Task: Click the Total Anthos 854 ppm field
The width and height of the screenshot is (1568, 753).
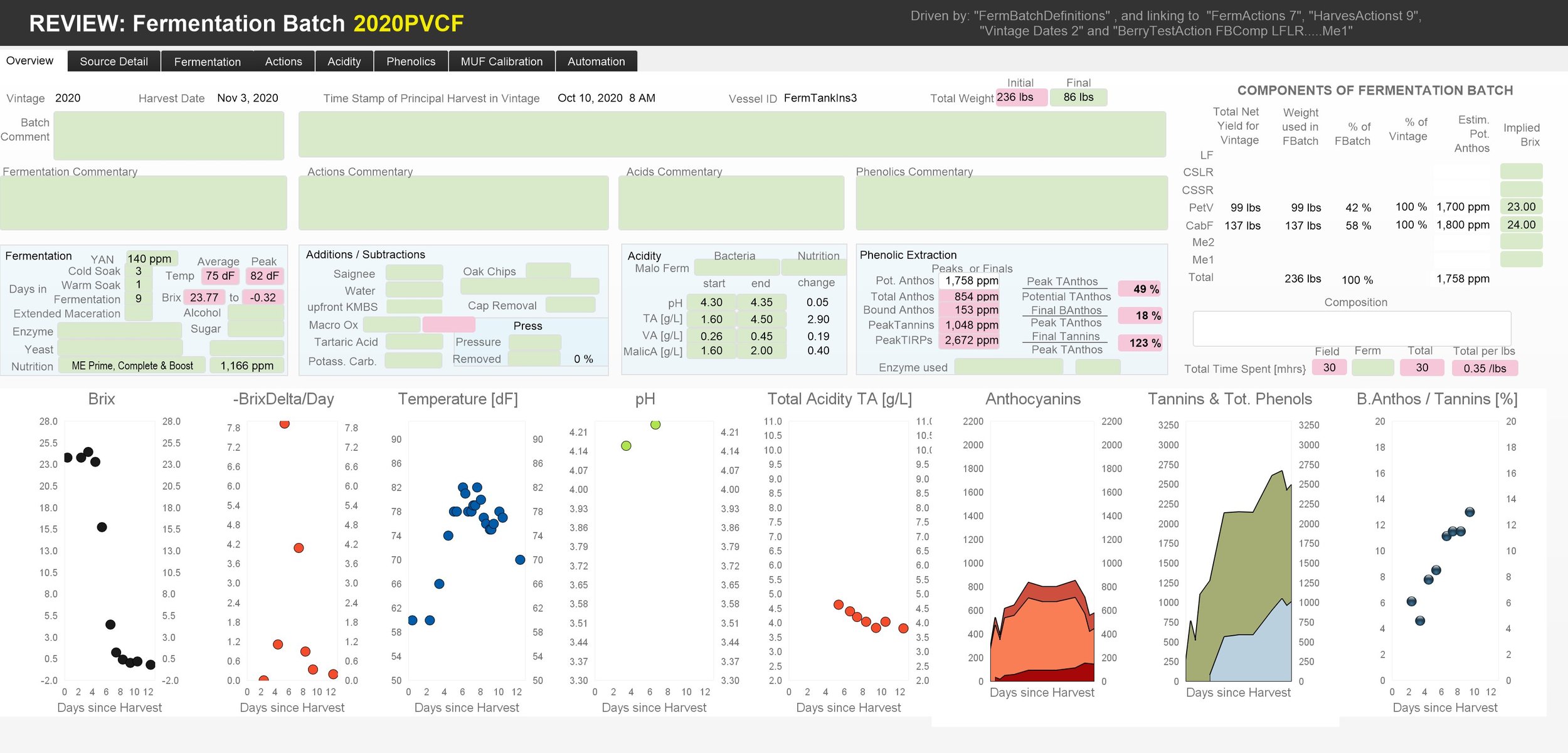Action: 970,296
